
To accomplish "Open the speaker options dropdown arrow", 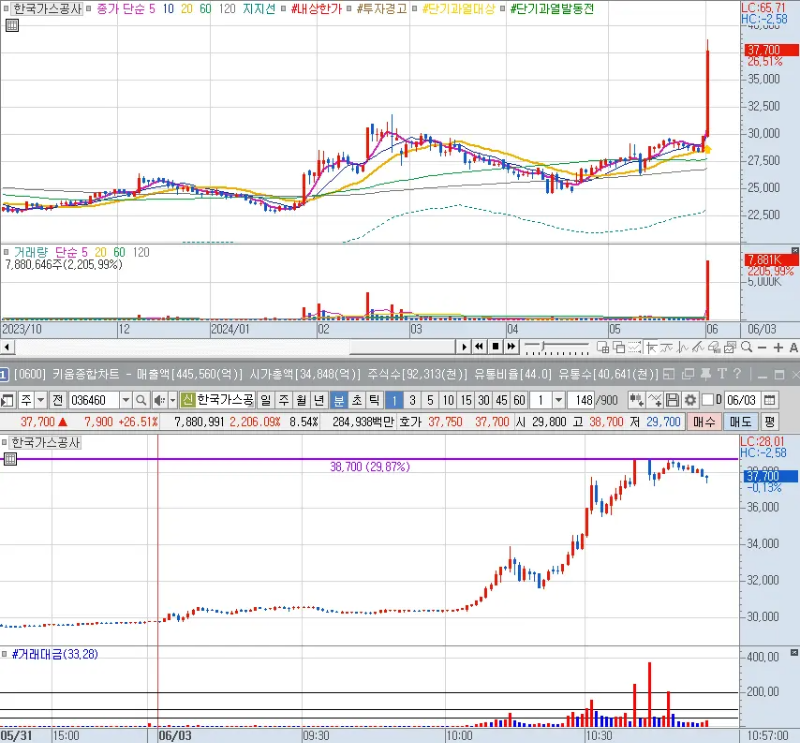I will [x=173, y=400].
